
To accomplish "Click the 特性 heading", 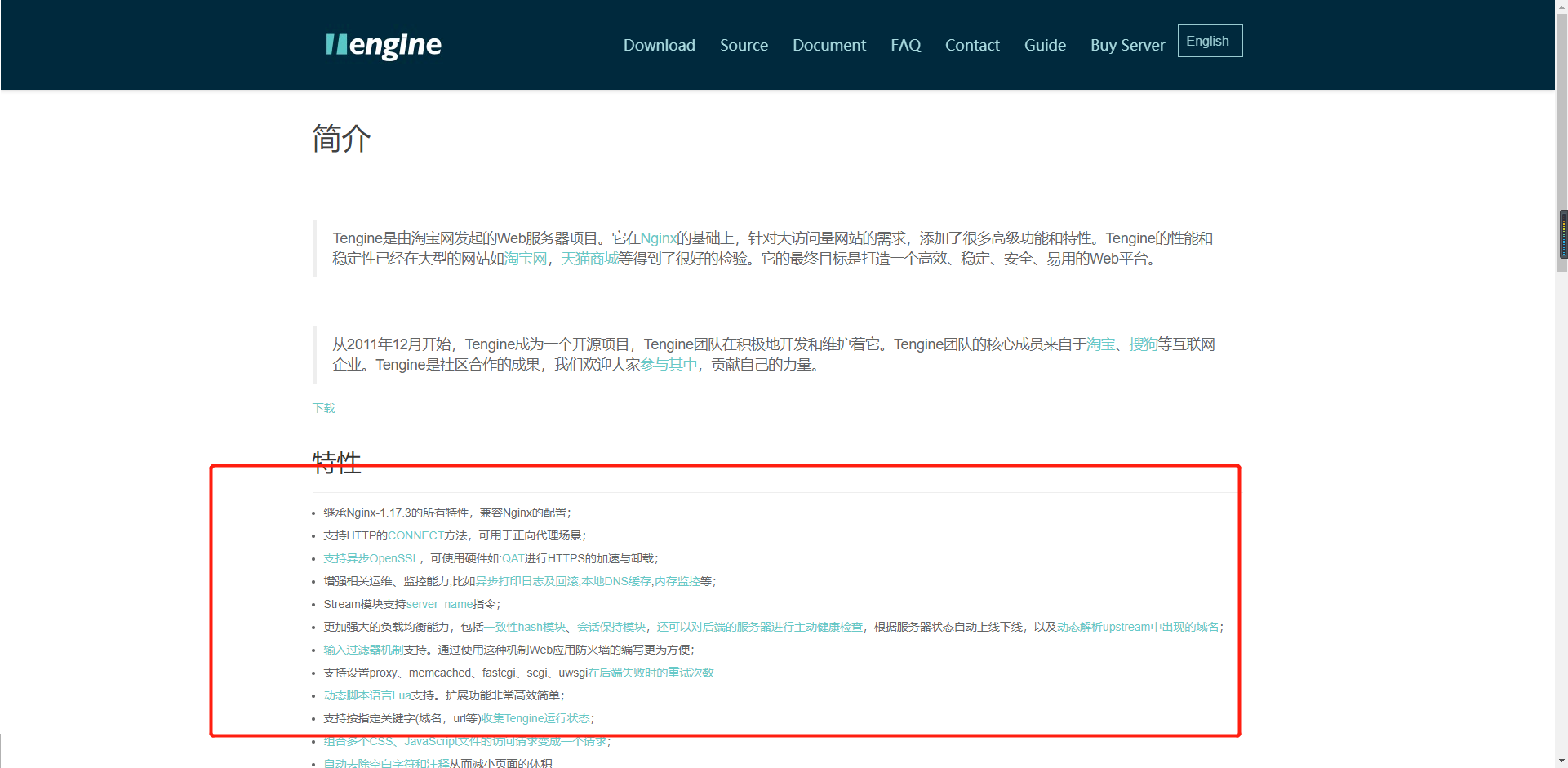I will click(x=336, y=462).
